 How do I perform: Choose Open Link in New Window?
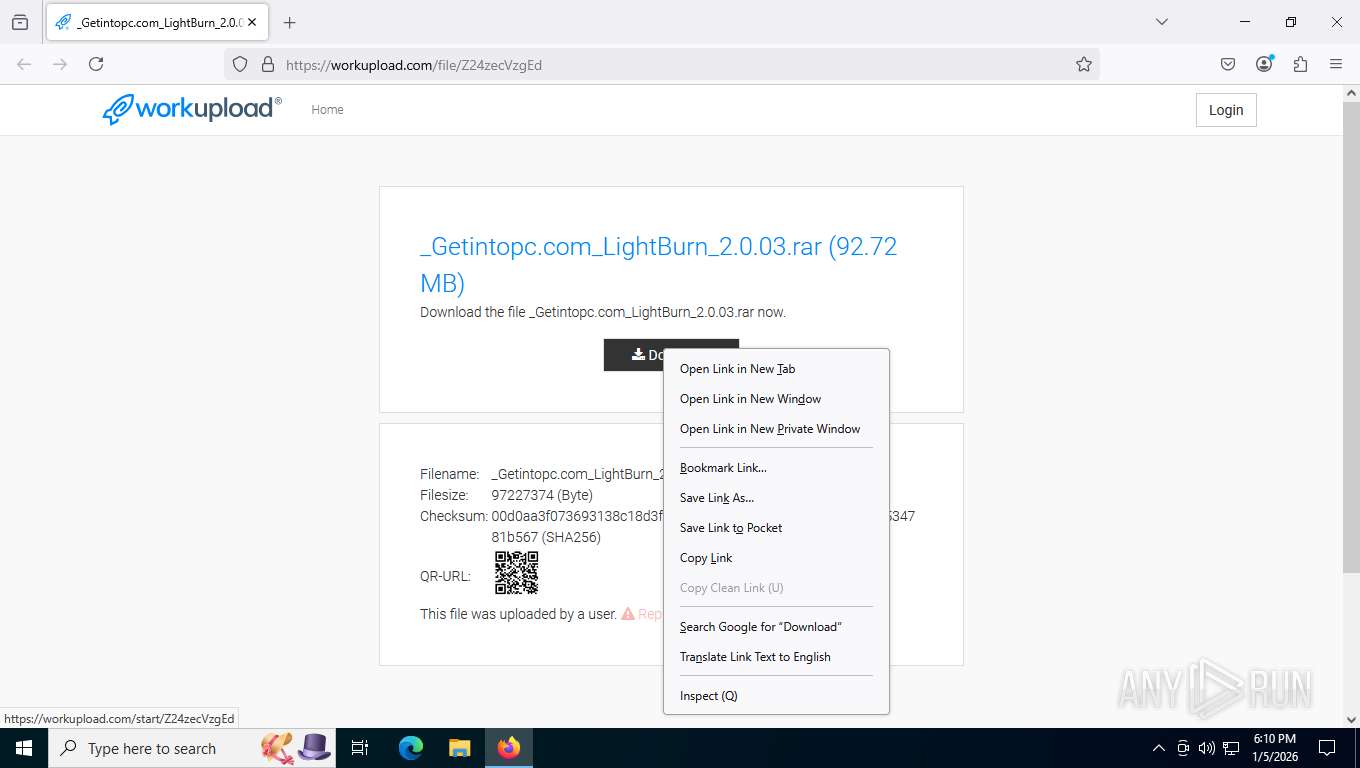(776, 399)
